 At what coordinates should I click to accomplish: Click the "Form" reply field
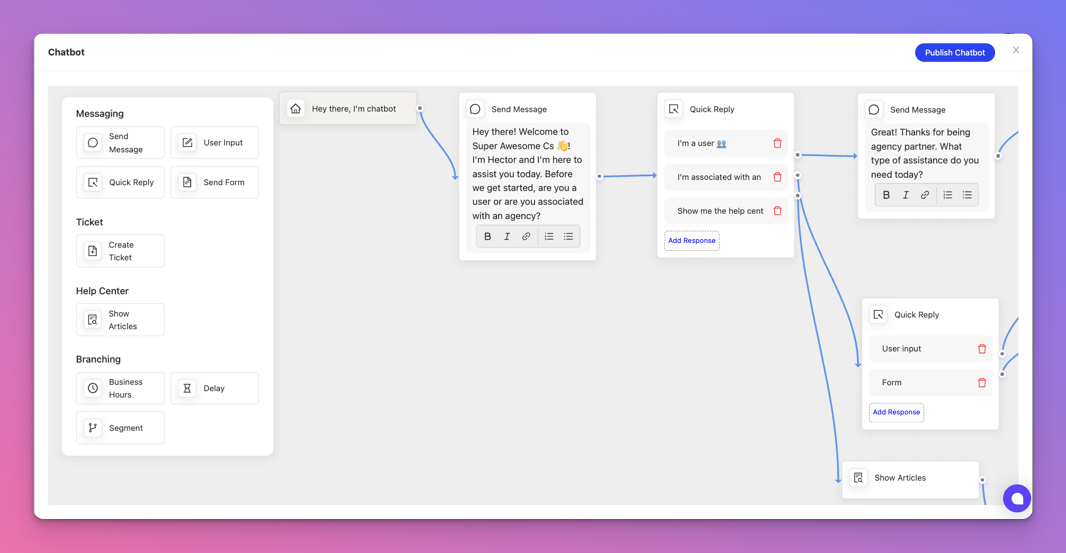(x=931, y=383)
